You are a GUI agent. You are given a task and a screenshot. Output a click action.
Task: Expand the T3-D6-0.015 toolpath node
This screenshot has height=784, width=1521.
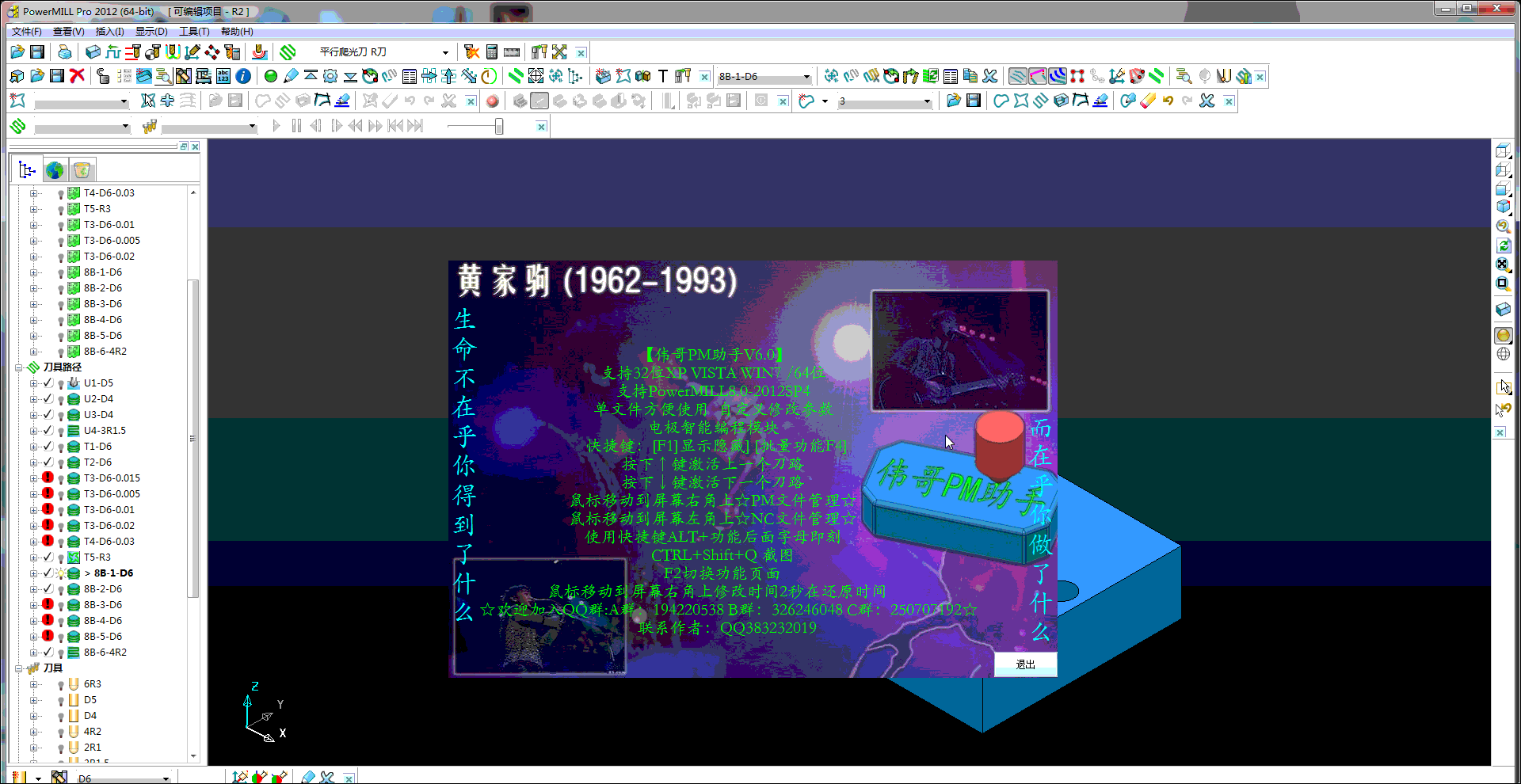(33, 478)
